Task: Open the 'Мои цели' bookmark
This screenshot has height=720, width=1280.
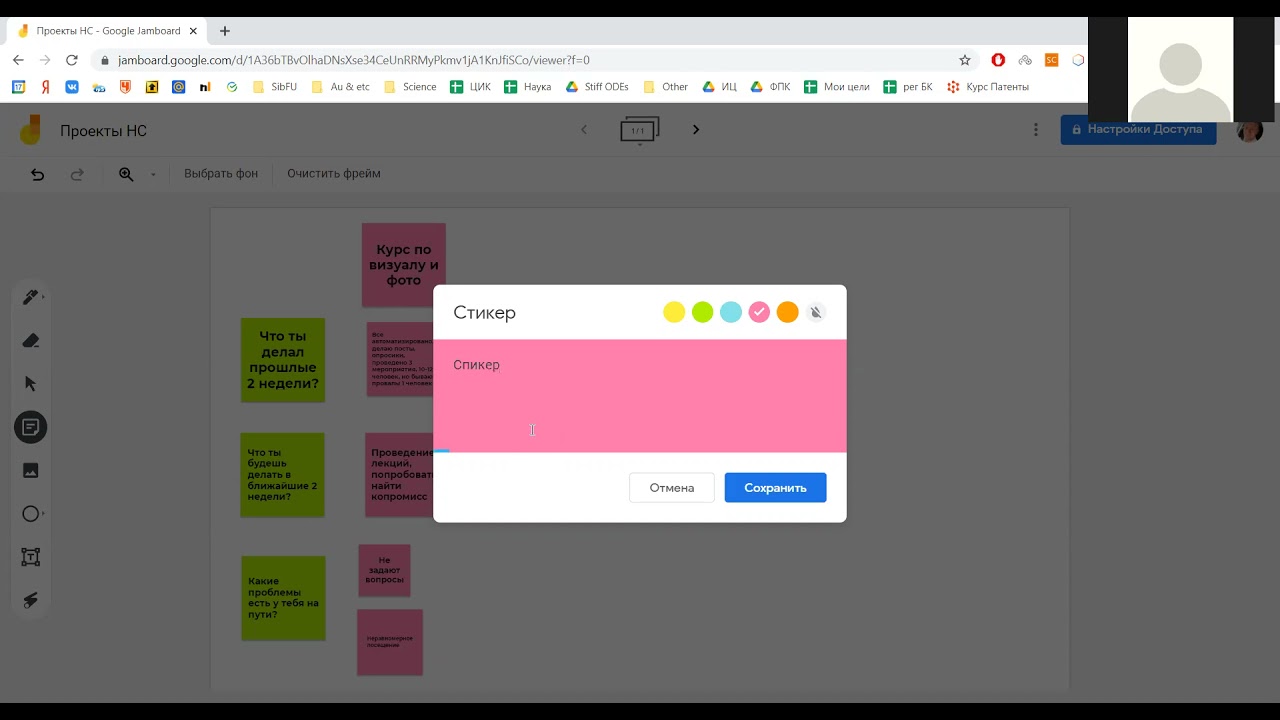Action: [x=837, y=87]
